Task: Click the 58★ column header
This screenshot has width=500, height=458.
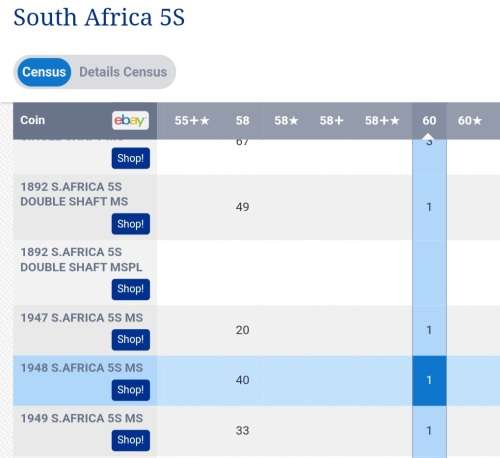Action: pyautogui.click(x=286, y=120)
